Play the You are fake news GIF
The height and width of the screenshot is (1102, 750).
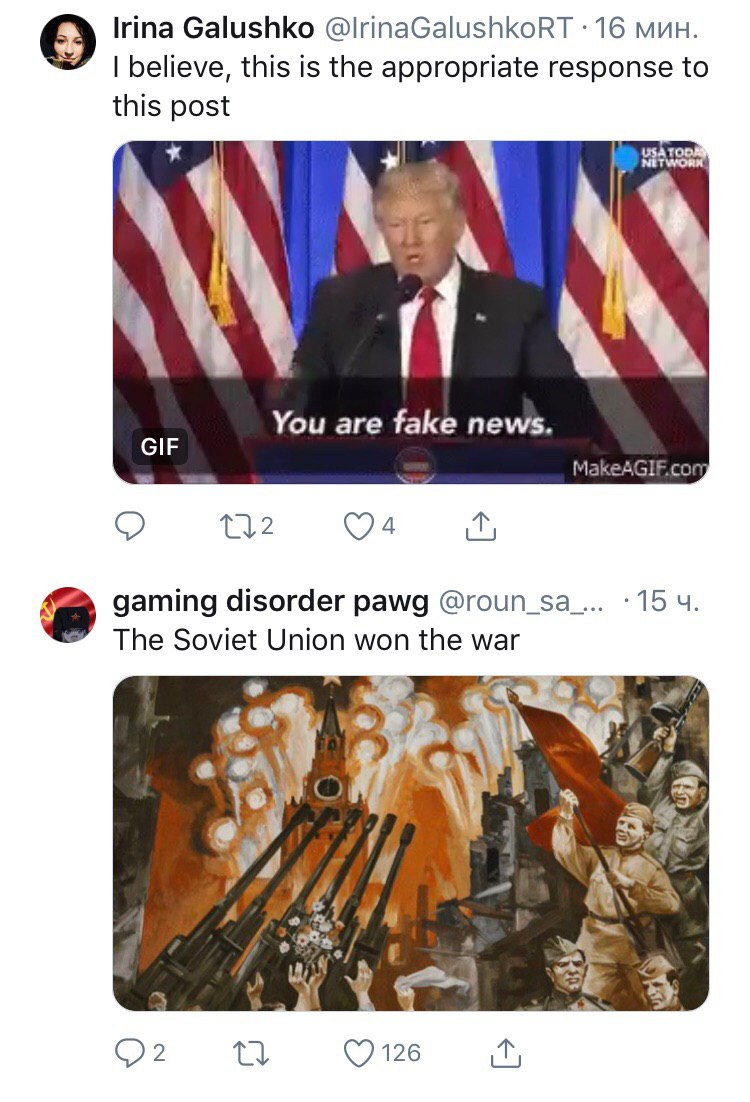[410, 313]
